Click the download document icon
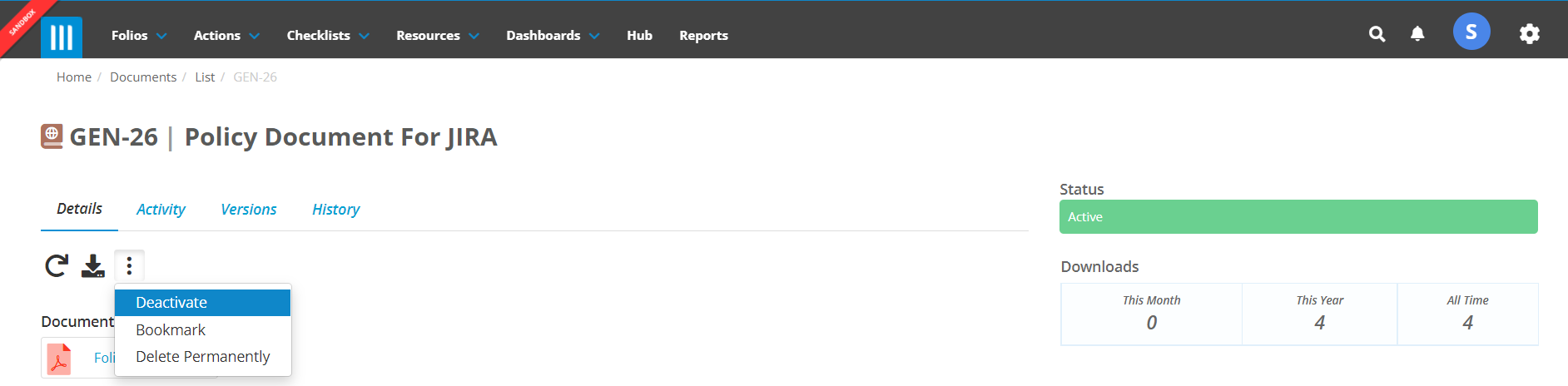The image size is (1568, 386). [x=93, y=266]
